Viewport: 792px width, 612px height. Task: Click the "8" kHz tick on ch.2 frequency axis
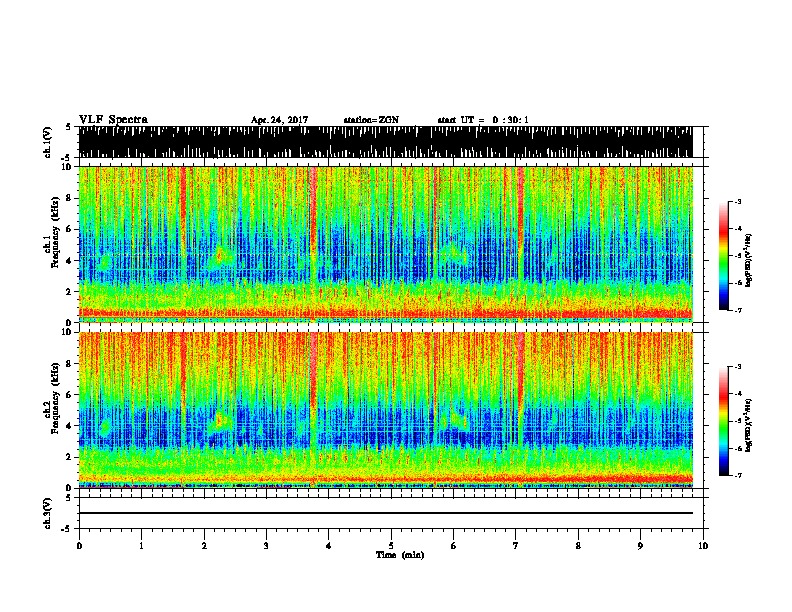click(70, 364)
